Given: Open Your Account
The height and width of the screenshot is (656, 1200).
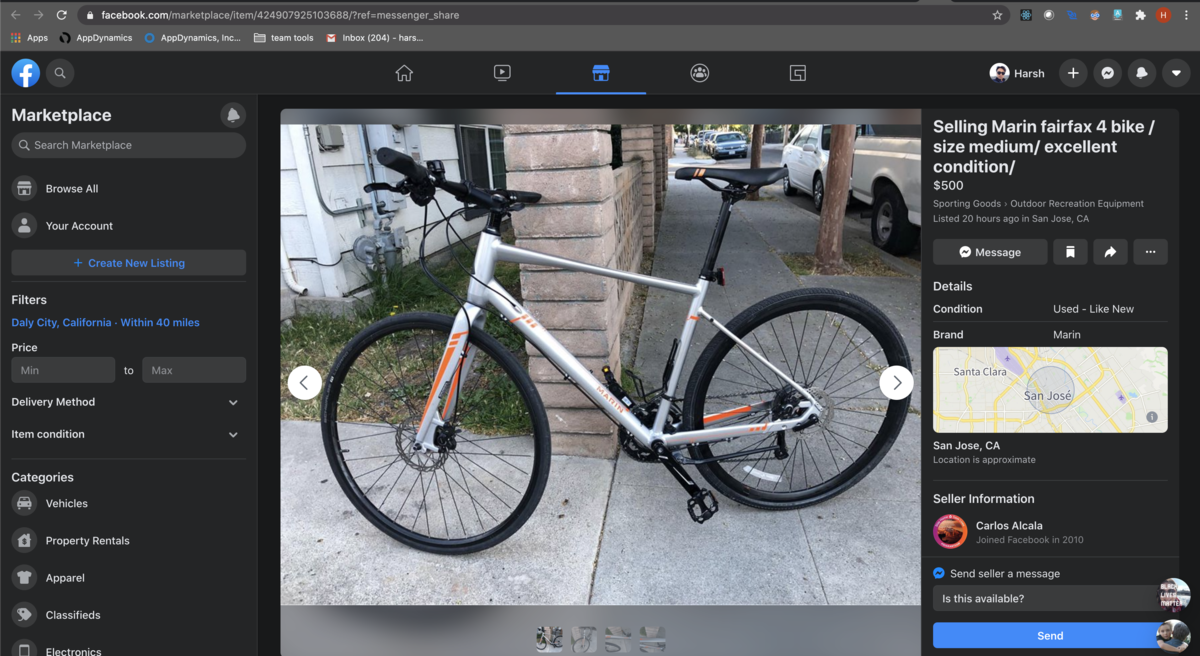Looking at the screenshot, I should (128, 226).
